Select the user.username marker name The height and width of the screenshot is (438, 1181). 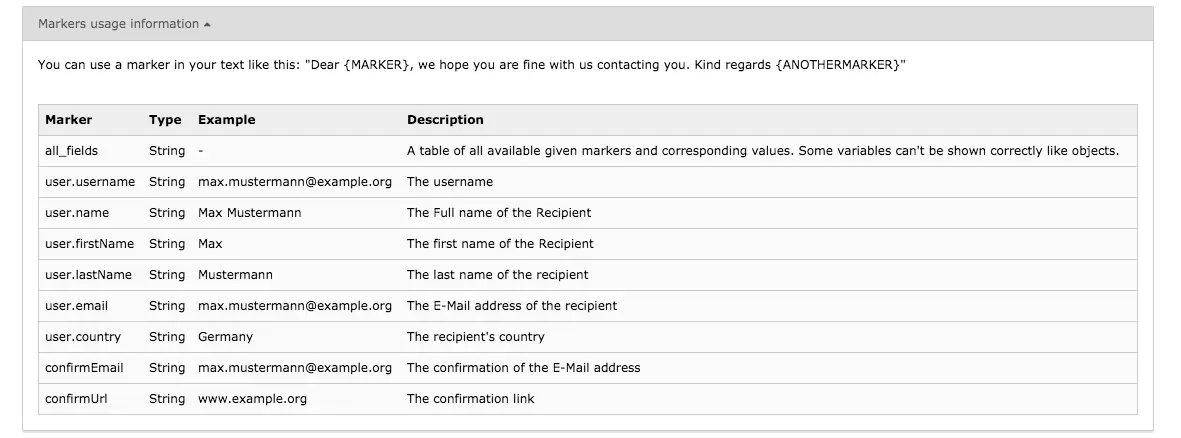[x=90, y=182]
